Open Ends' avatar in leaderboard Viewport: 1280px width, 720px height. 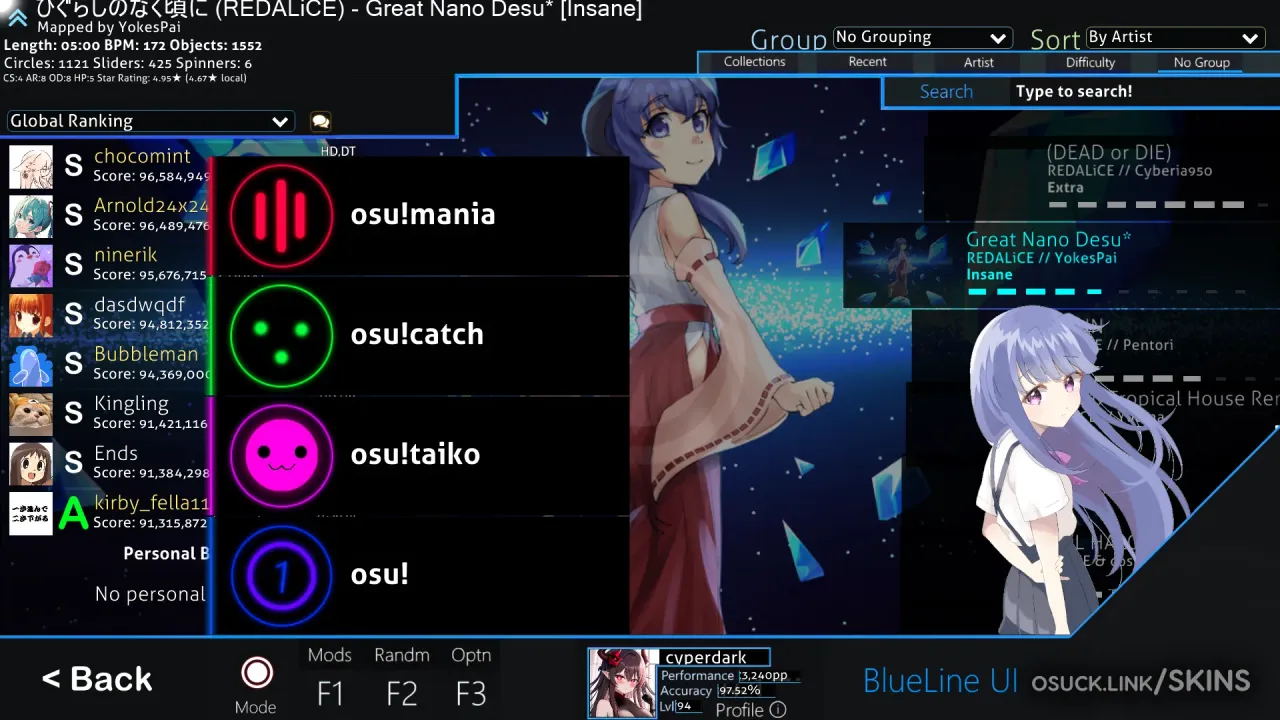click(31, 464)
